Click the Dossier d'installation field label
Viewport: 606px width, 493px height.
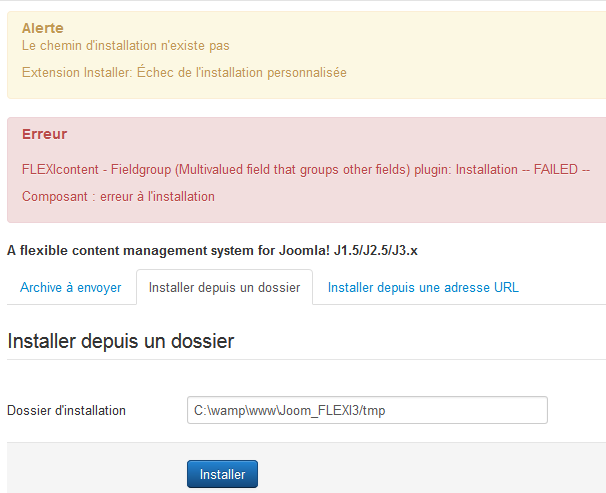pos(66,410)
